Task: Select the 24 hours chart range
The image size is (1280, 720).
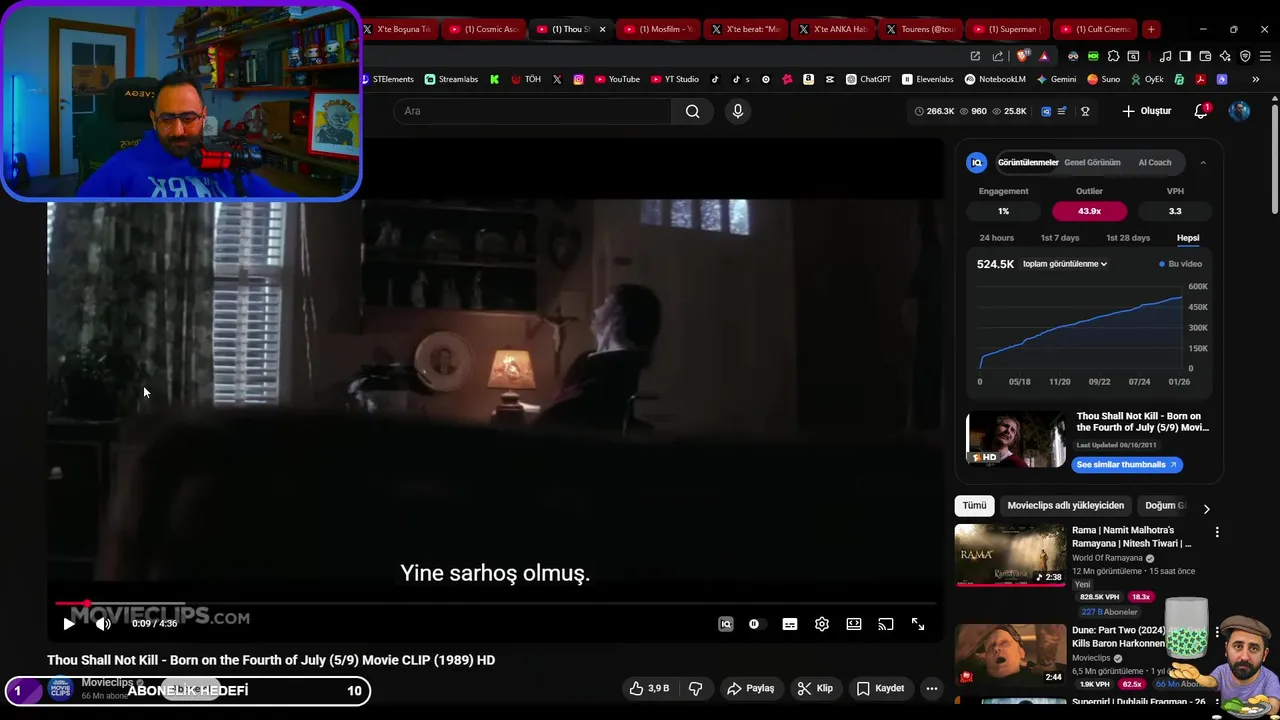Action: click(x=997, y=238)
